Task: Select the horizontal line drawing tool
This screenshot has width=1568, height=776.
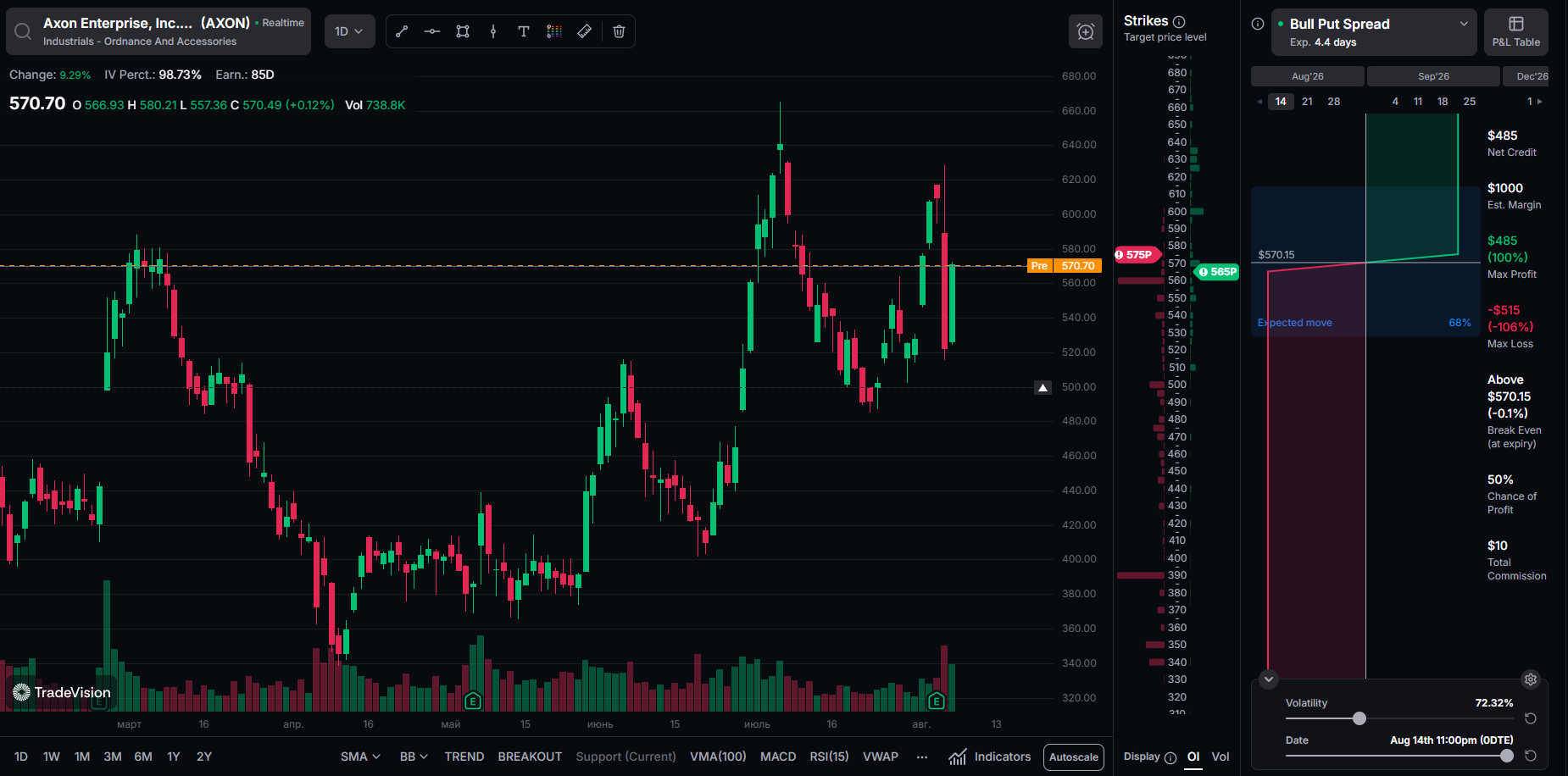Action: [432, 31]
